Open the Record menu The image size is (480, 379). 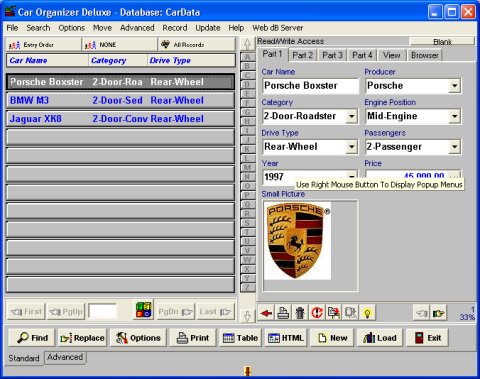[175, 28]
